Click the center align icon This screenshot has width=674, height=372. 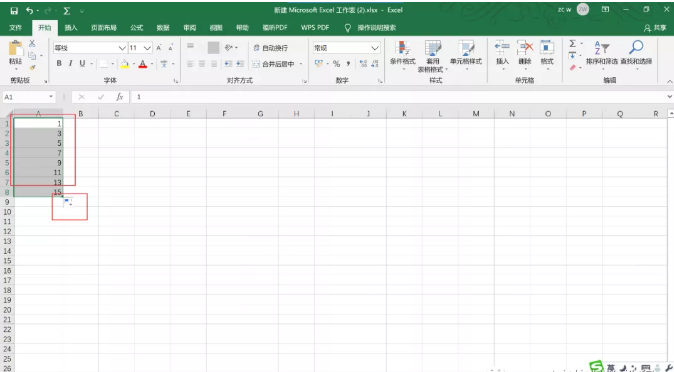click(x=202, y=64)
